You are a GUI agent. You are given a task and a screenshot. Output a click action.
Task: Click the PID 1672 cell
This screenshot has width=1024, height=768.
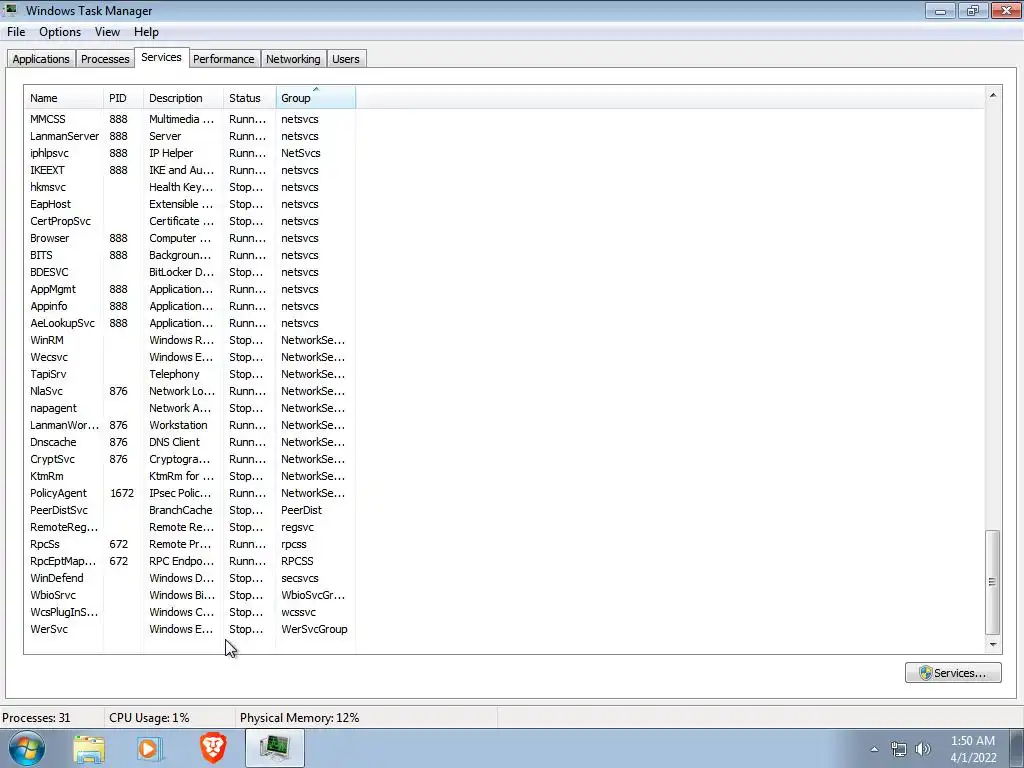[122, 493]
